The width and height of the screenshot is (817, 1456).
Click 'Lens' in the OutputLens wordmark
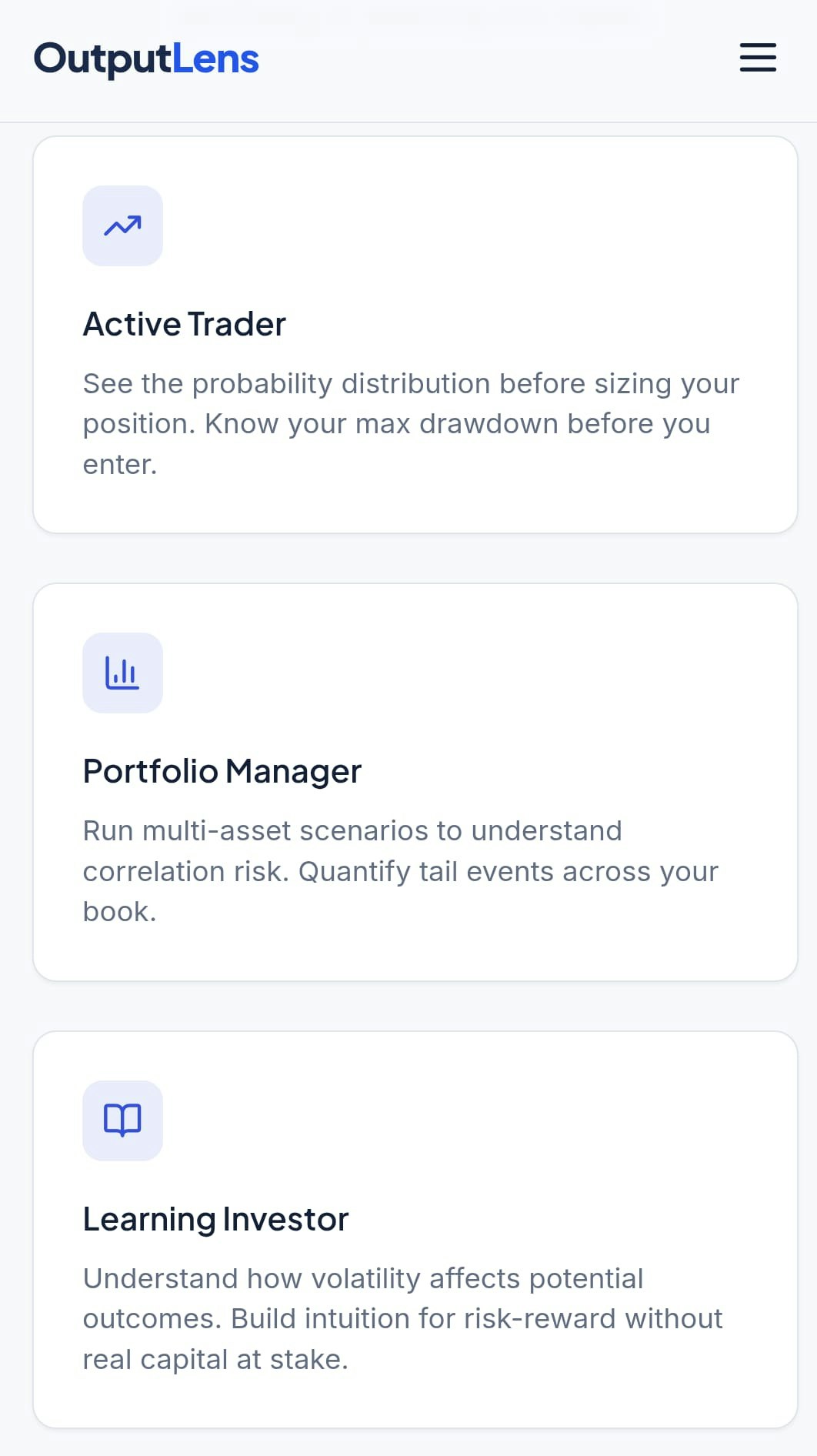(216, 58)
